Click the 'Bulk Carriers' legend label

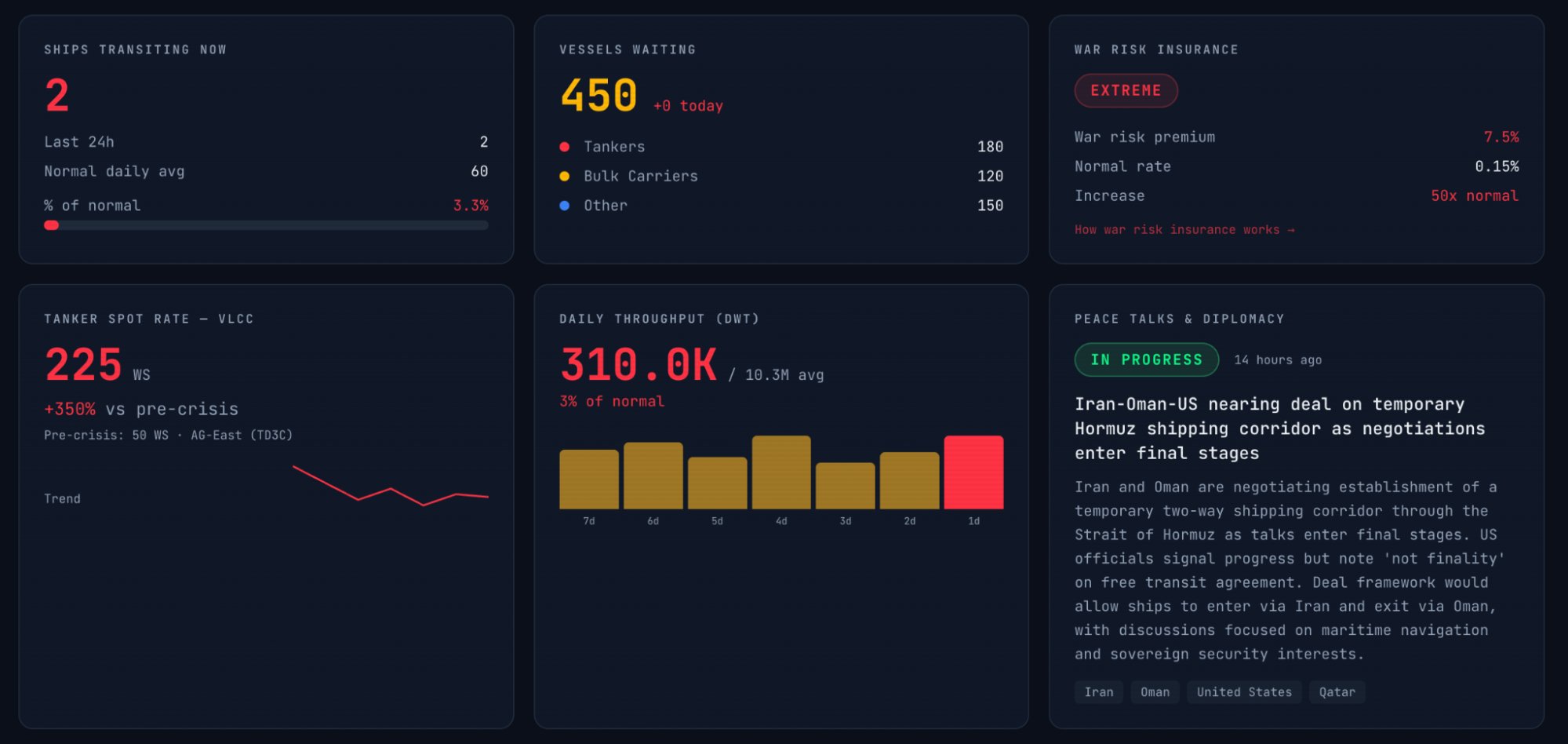pyautogui.click(x=641, y=177)
